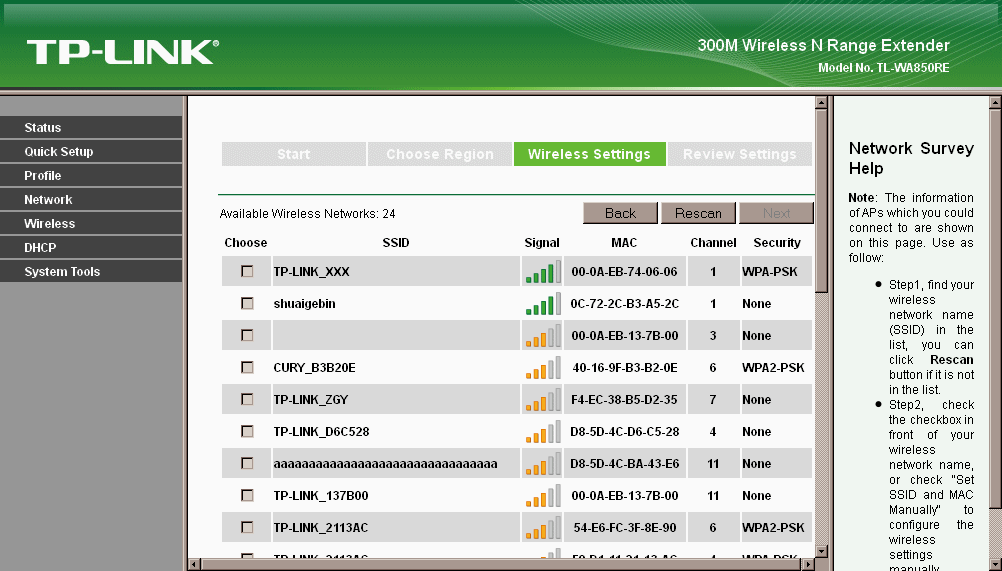The height and width of the screenshot is (571, 1002).
Task: Click help panel scroll up arrow
Action: 996,102
